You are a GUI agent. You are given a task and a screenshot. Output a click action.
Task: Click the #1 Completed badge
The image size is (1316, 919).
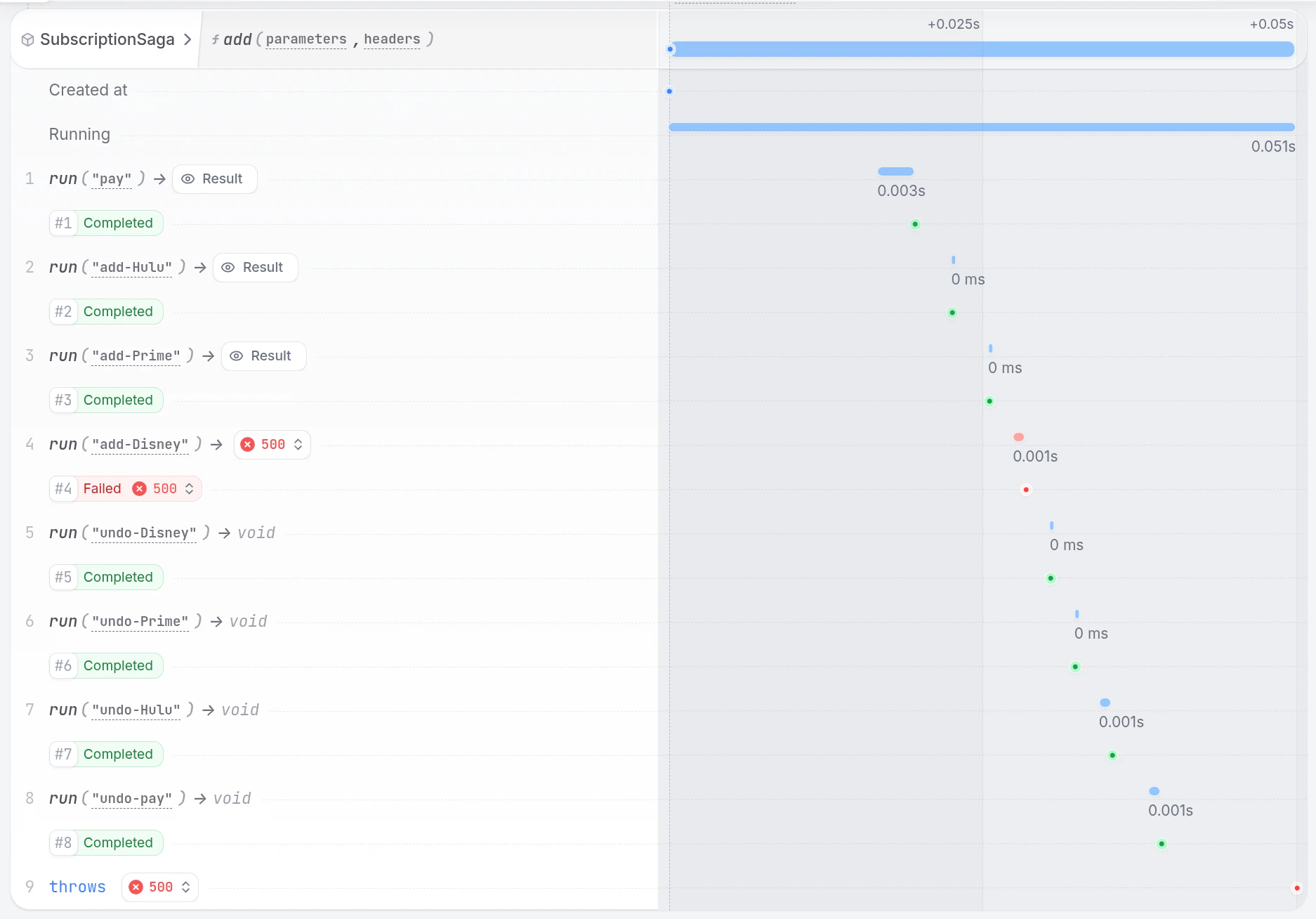pos(106,223)
